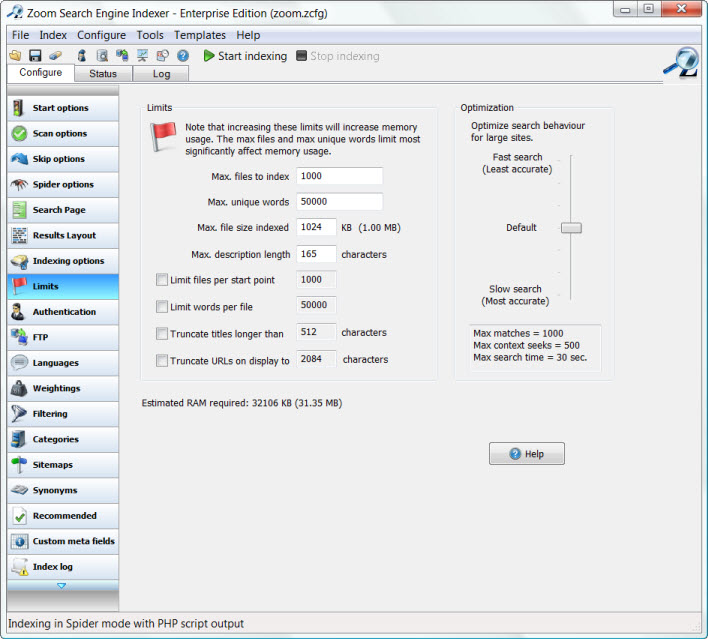Open Results Layout in the sidebar
Screen dimensions: 708x639
(x=63, y=235)
